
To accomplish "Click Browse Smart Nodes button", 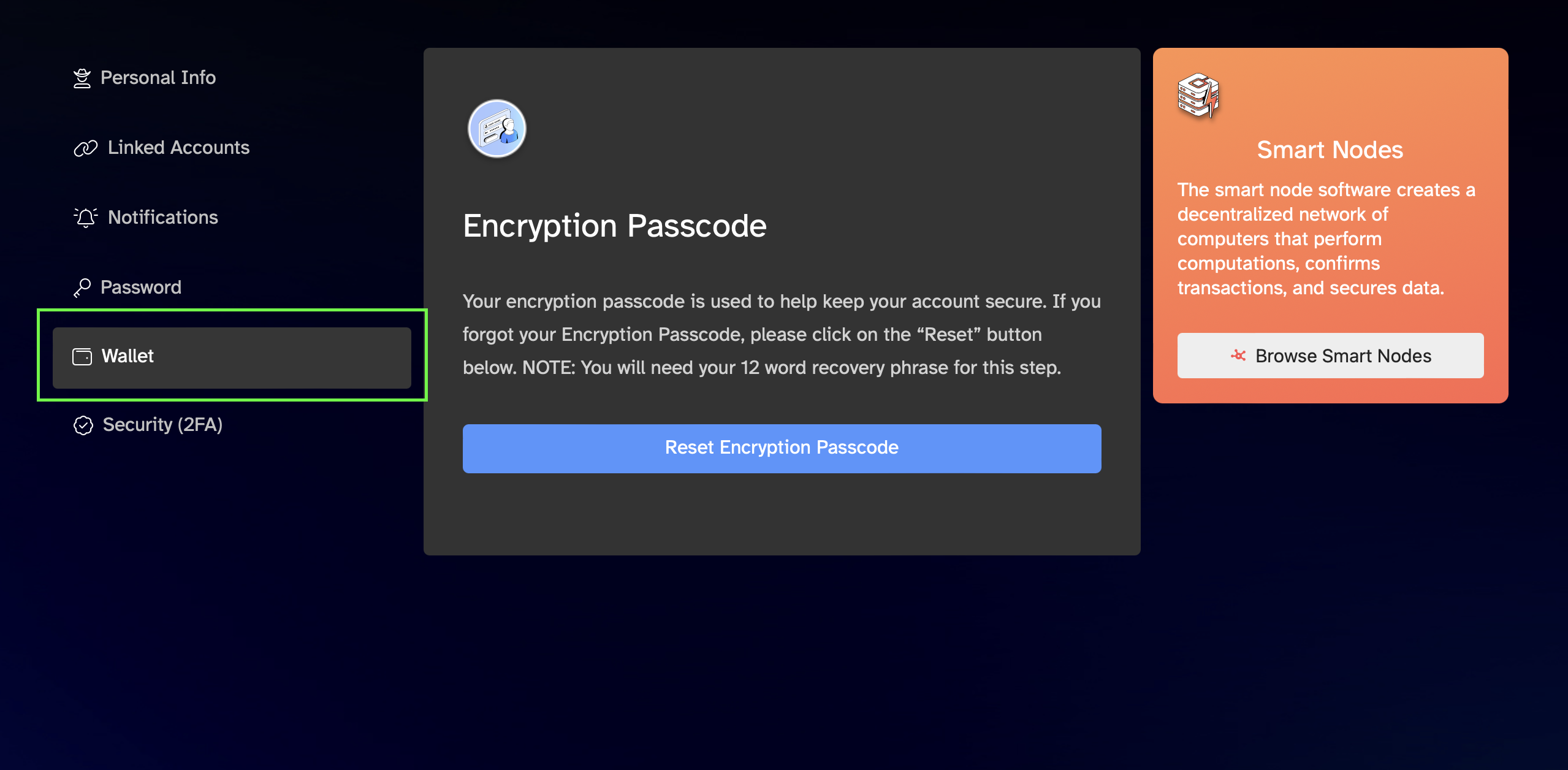I will click(1330, 356).
